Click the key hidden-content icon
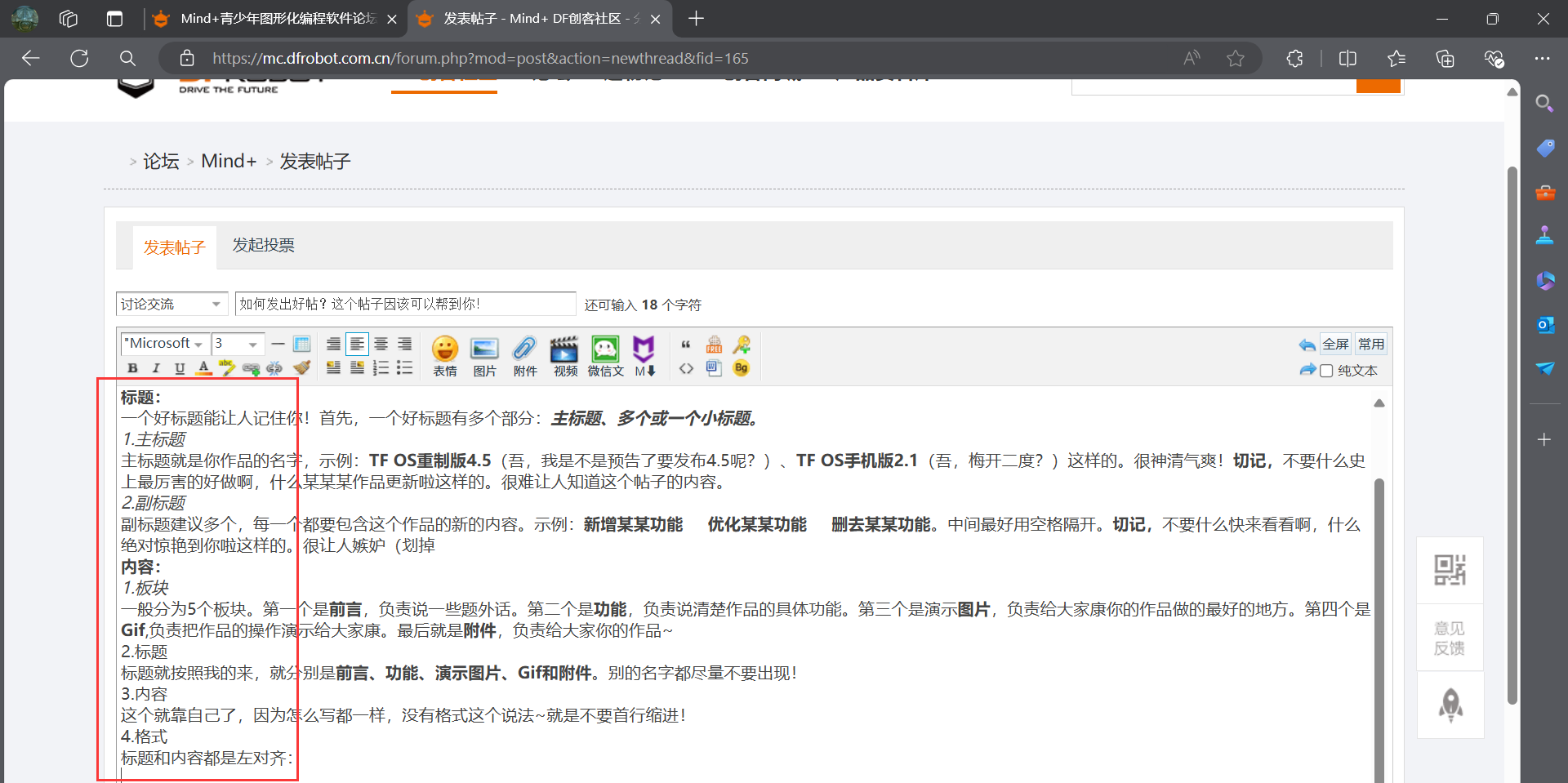 coord(742,344)
